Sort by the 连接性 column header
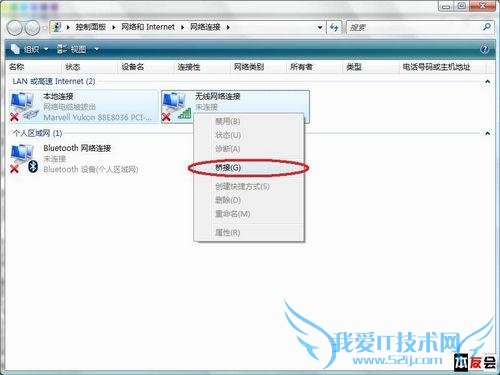Image resolution: width=500 pixels, height=375 pixels. tap(202, 67)
